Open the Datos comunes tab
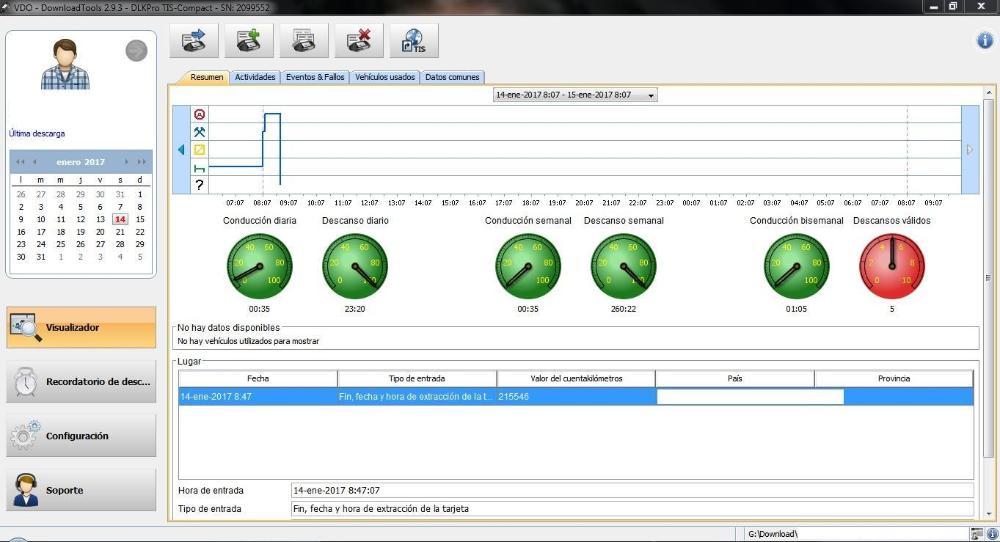This screenshot has width=1000, height=542. click(452, 77)
